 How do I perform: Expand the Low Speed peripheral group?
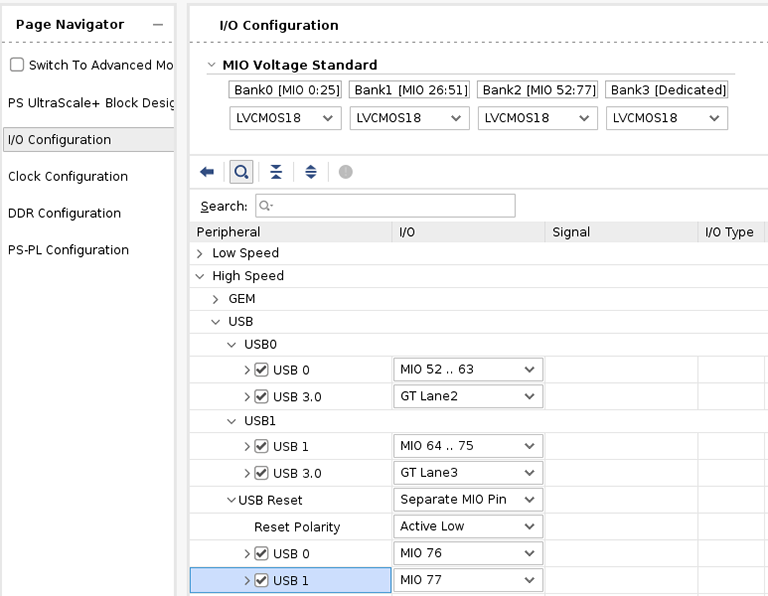tap(200, 254)
